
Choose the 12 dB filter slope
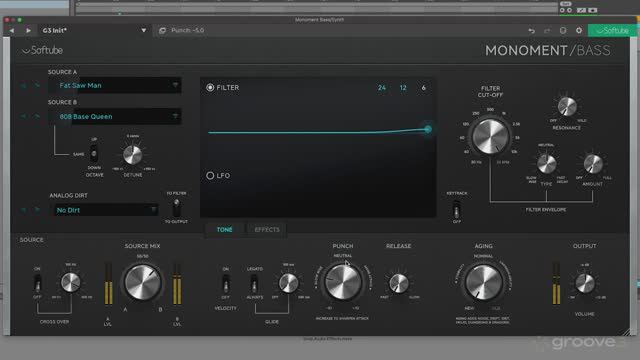pyautogui.click(x=403, y=88)
